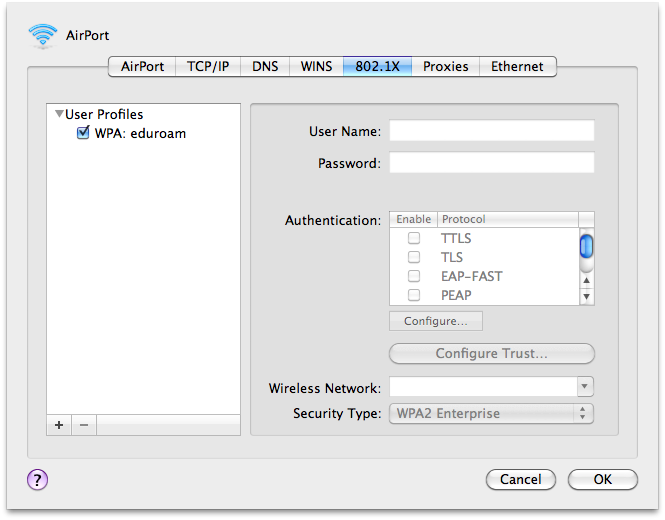Screen dimensions: 665x520
Task: Click the Configure... button
Action: (436, 321)
